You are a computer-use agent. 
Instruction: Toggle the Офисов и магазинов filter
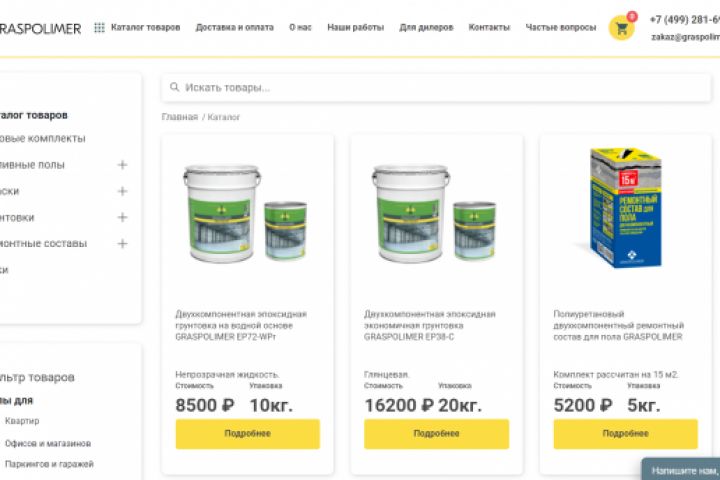[x=48, y=443]
